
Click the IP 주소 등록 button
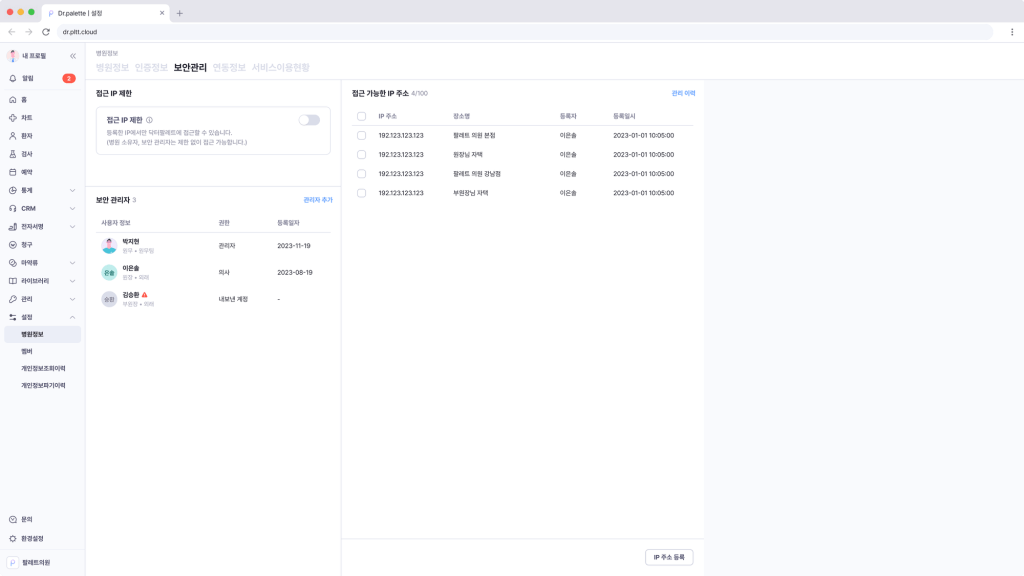(x=668, y=557)
